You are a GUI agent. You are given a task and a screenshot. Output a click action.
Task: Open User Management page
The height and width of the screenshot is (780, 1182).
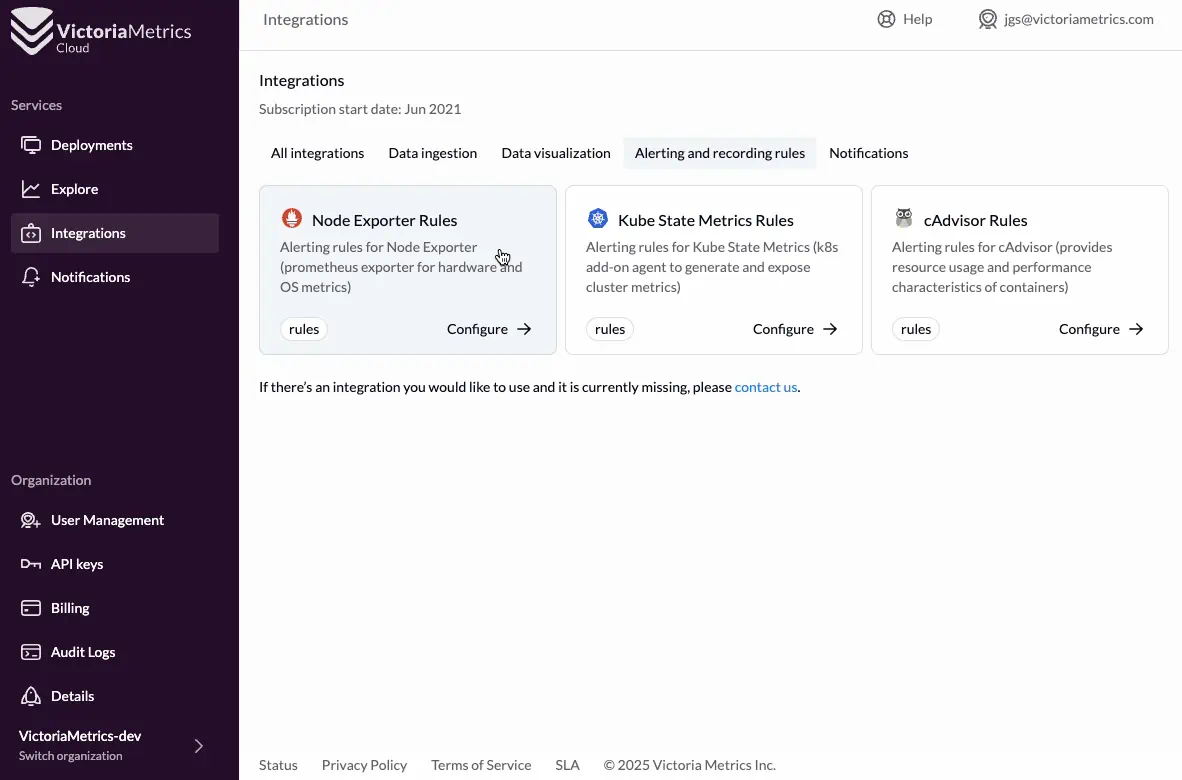pos(115,520)
